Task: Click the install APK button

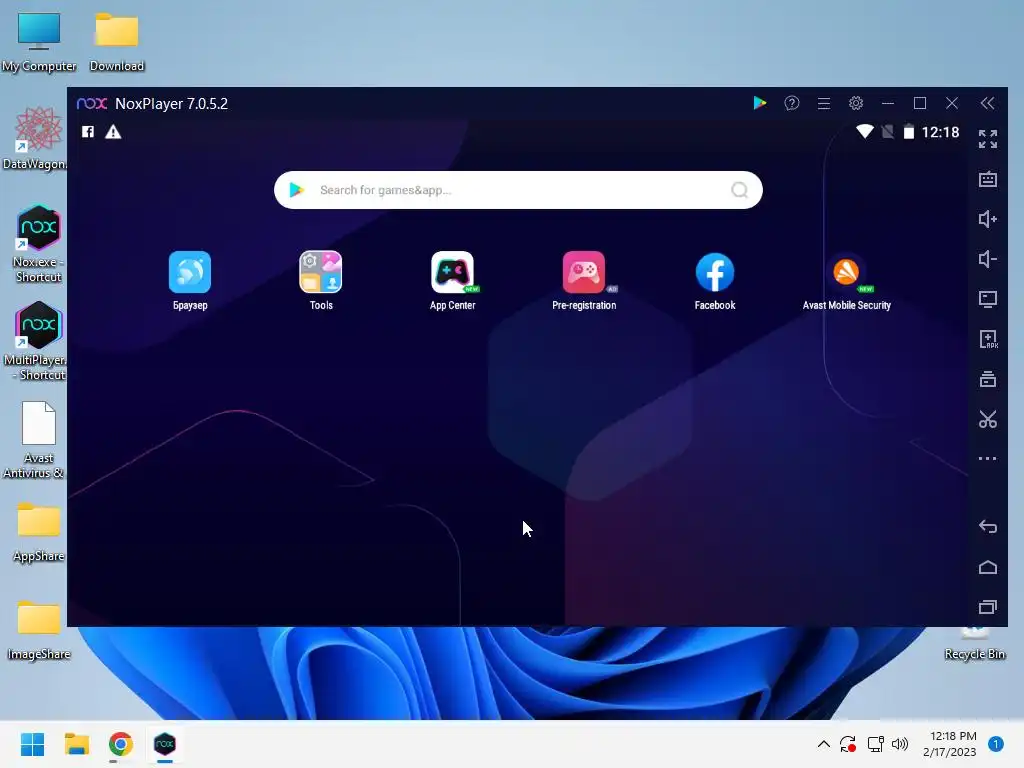Action: click(987, 339)
